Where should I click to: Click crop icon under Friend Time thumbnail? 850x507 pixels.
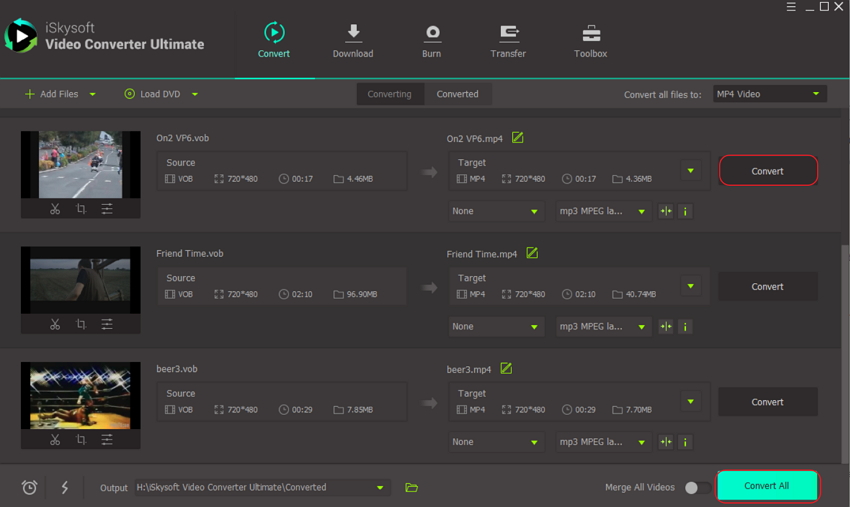(81, 324)
